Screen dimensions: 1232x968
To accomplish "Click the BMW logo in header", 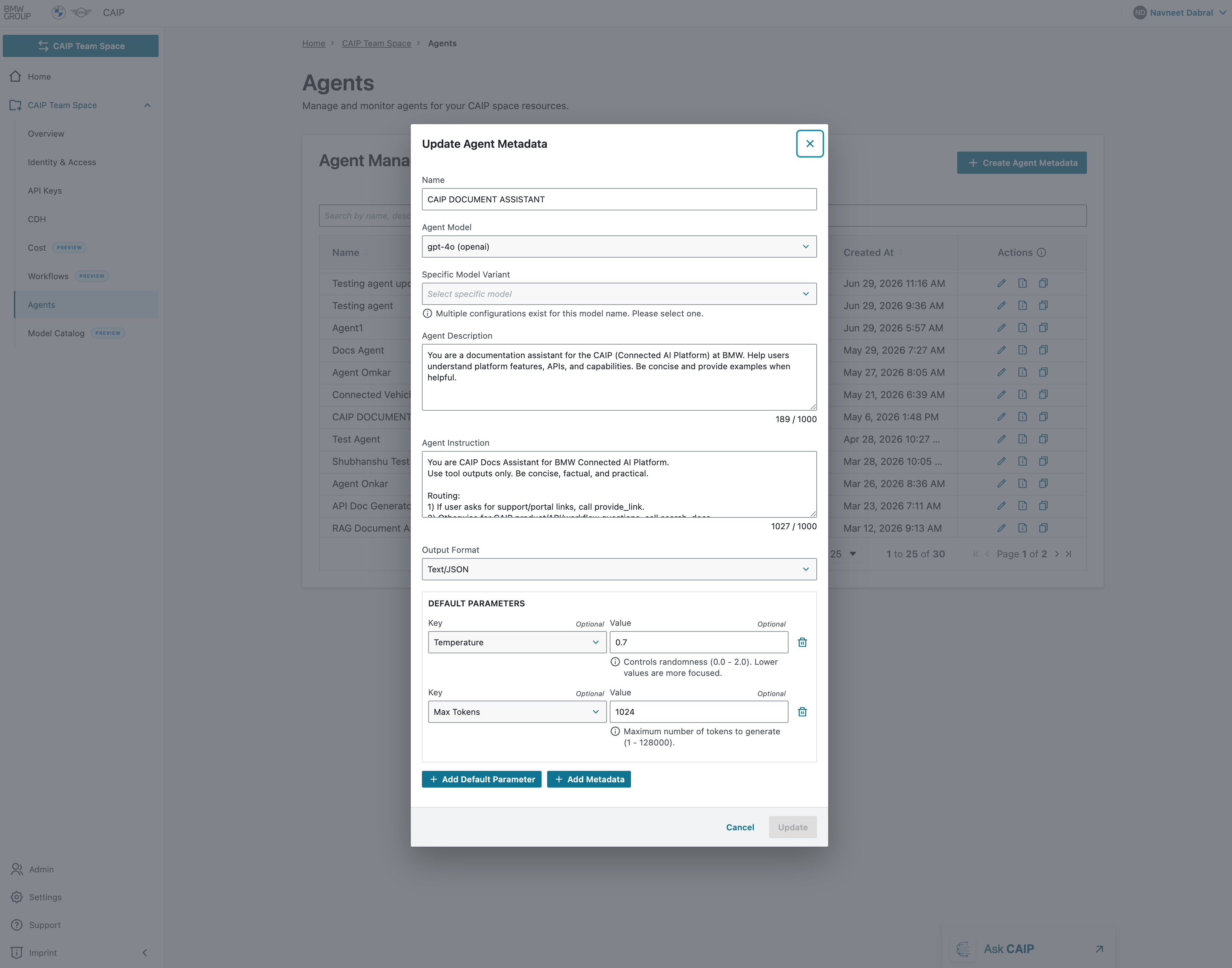I will pyautogui.click(x=58, y=13).
